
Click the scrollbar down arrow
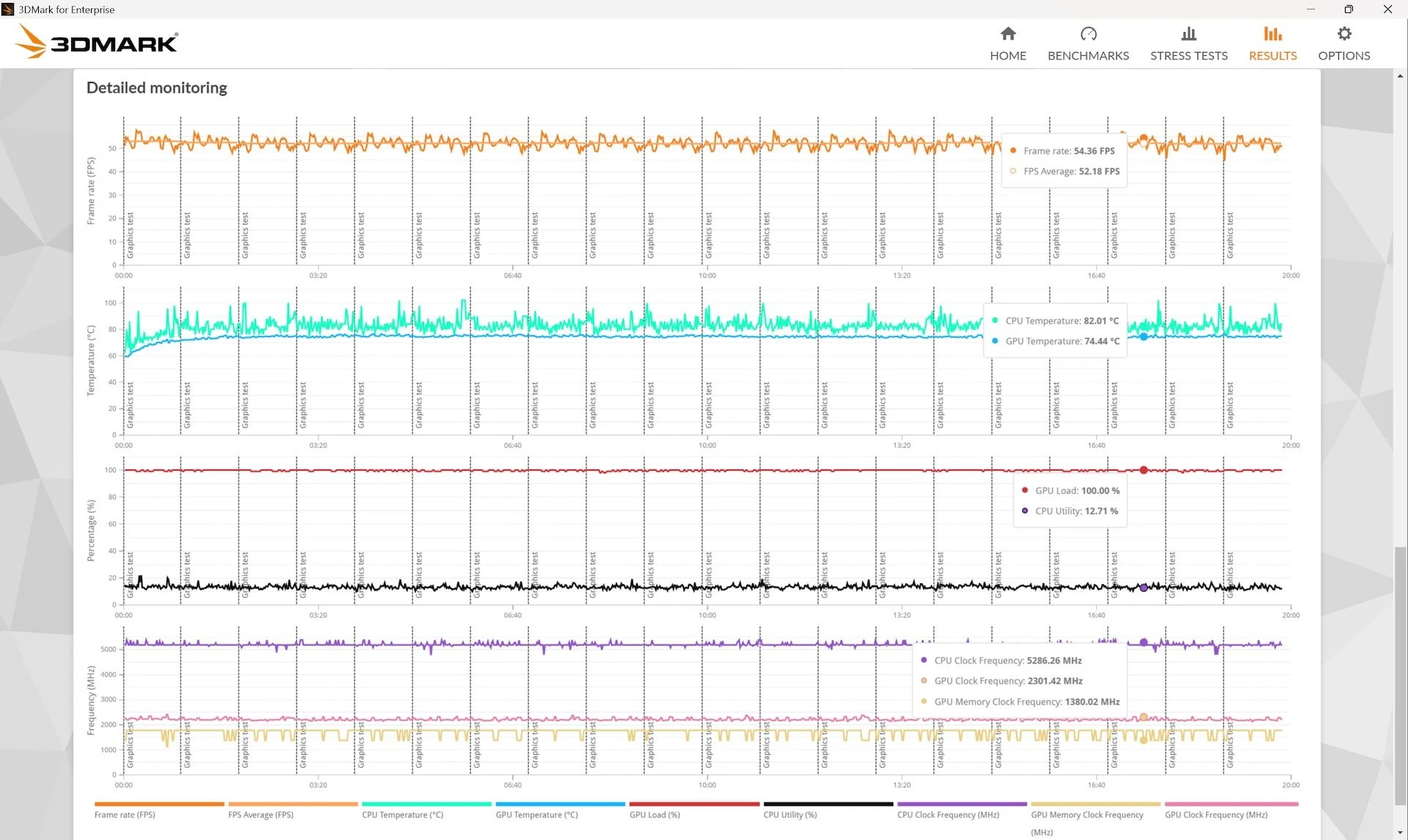coord(1401,833)
